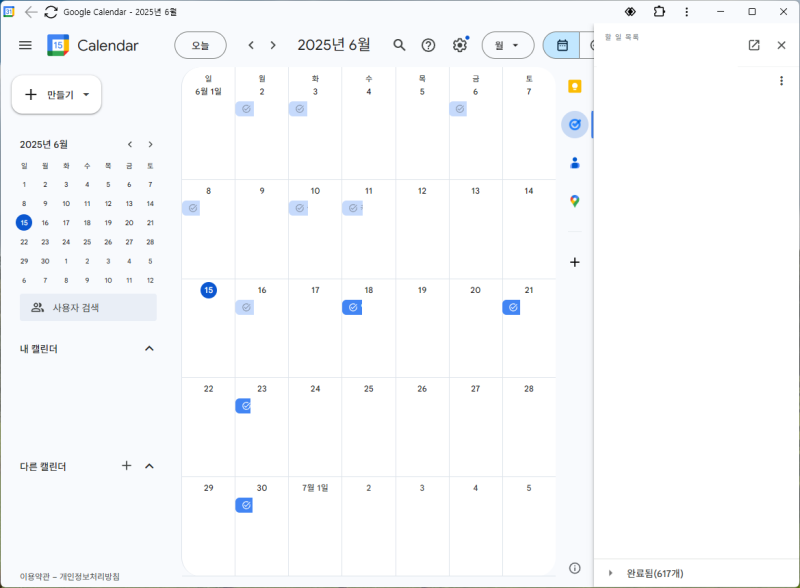This screenshot has width=800, height=588.
Task: Open the browser three-dot menu
Action: 686,12
